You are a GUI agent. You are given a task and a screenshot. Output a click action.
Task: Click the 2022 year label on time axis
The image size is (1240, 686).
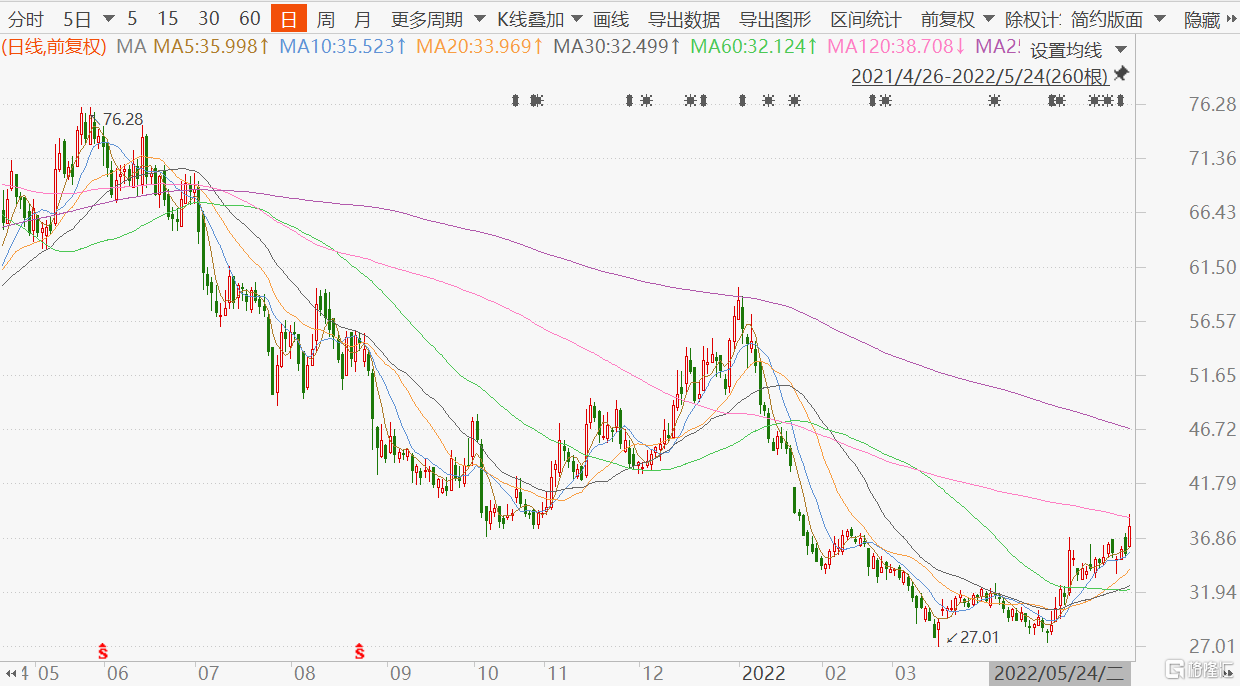[x=763, y=673]
